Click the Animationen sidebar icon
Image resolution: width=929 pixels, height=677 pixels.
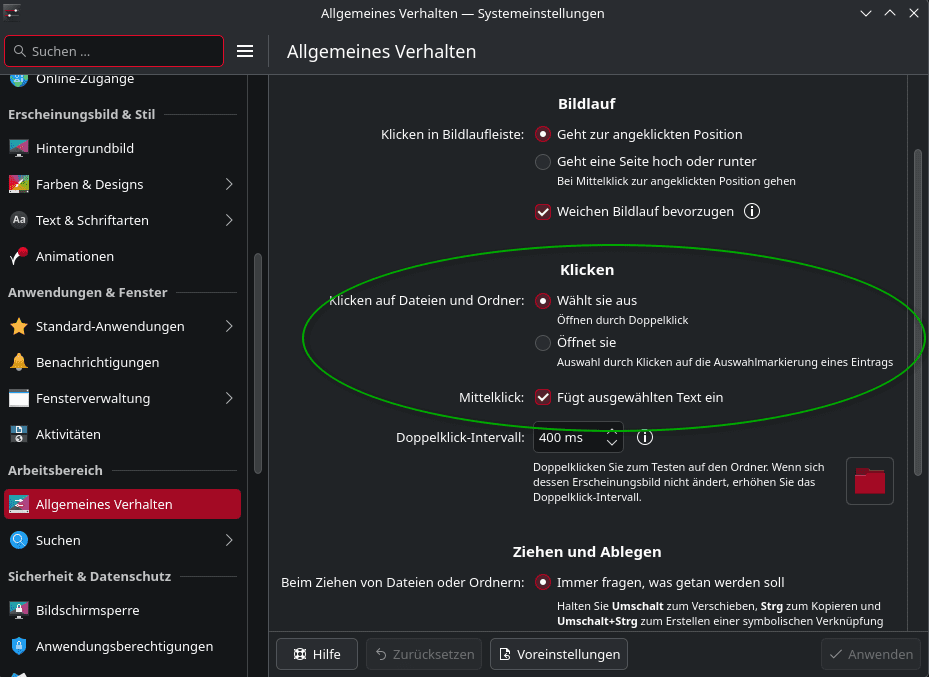point(19,256)
